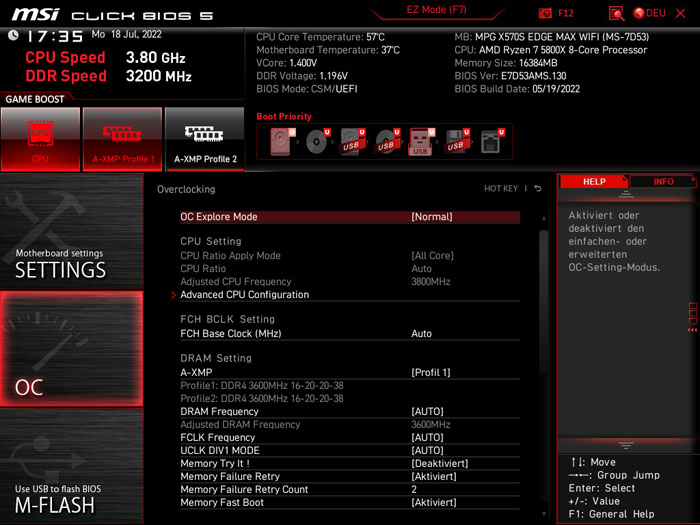The height and width of the screenshot is (525, 700).
Task: Click the date Mo 18 Jul, 2022
Action: pyautogui.click(x=126, y=34)
